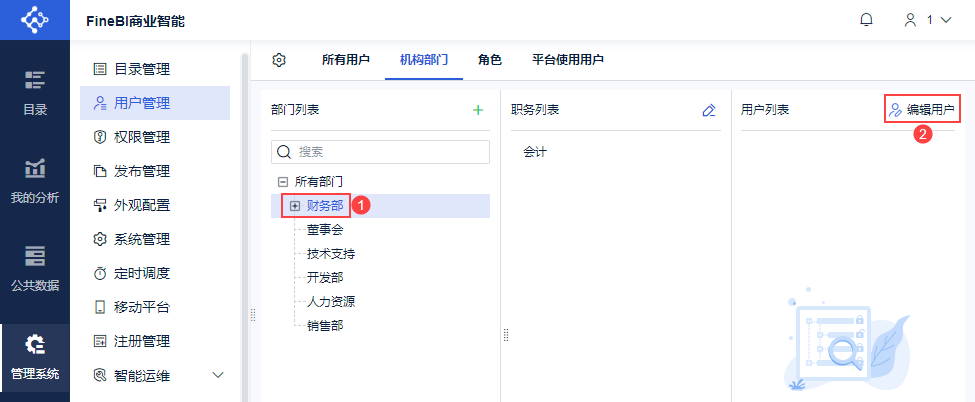Open the user account dropdown
The width and height of the screenshot is (975, 402).
[927, 20]
